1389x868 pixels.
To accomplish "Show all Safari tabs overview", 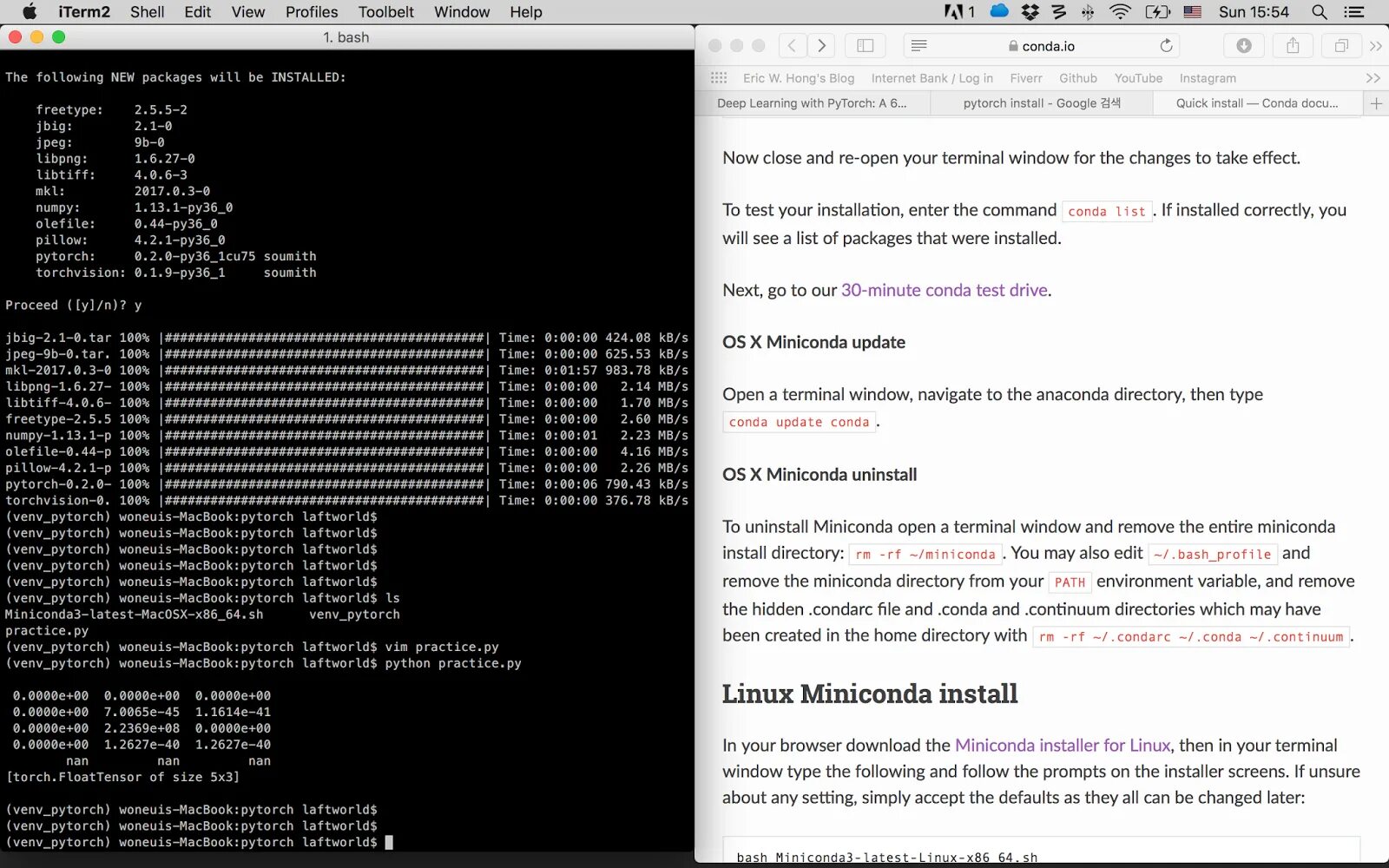I will [x=1341, y=45].
